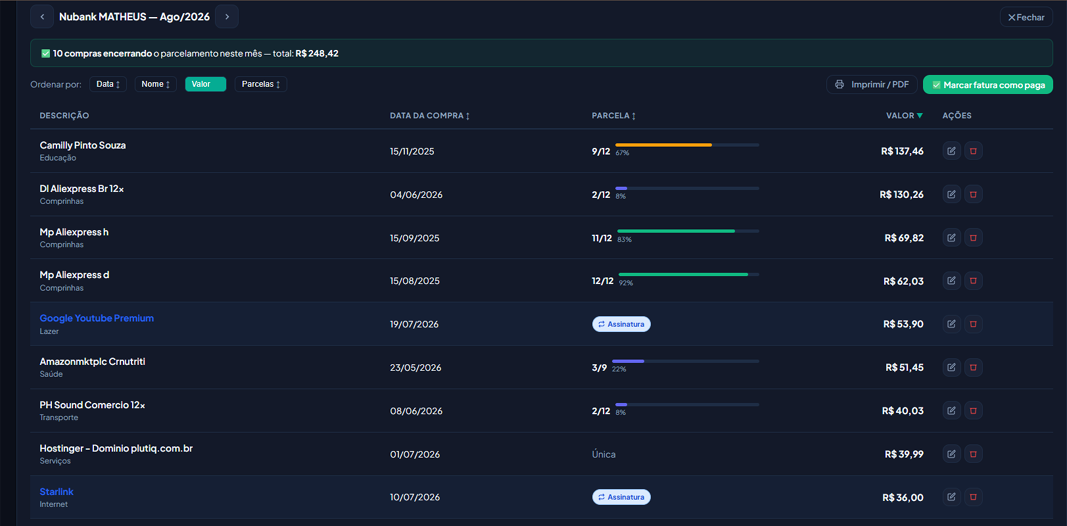The height and width of the screenshot is (526, 1067).
Task: Delete the PH Sound Comercio 12× entry
Action: [x=973, y=410]
